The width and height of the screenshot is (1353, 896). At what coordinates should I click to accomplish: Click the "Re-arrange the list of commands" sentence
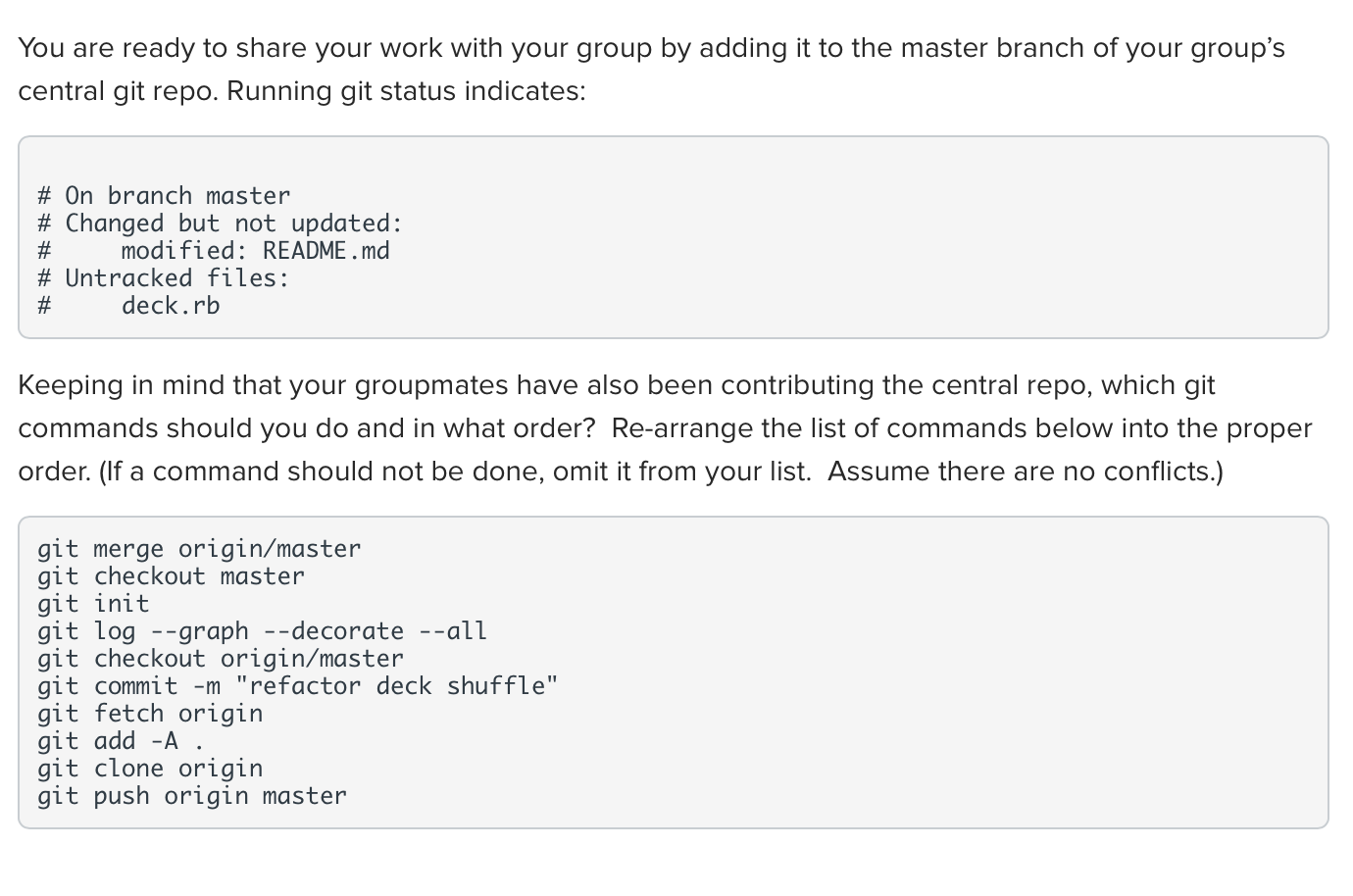[x=961, y=428]
